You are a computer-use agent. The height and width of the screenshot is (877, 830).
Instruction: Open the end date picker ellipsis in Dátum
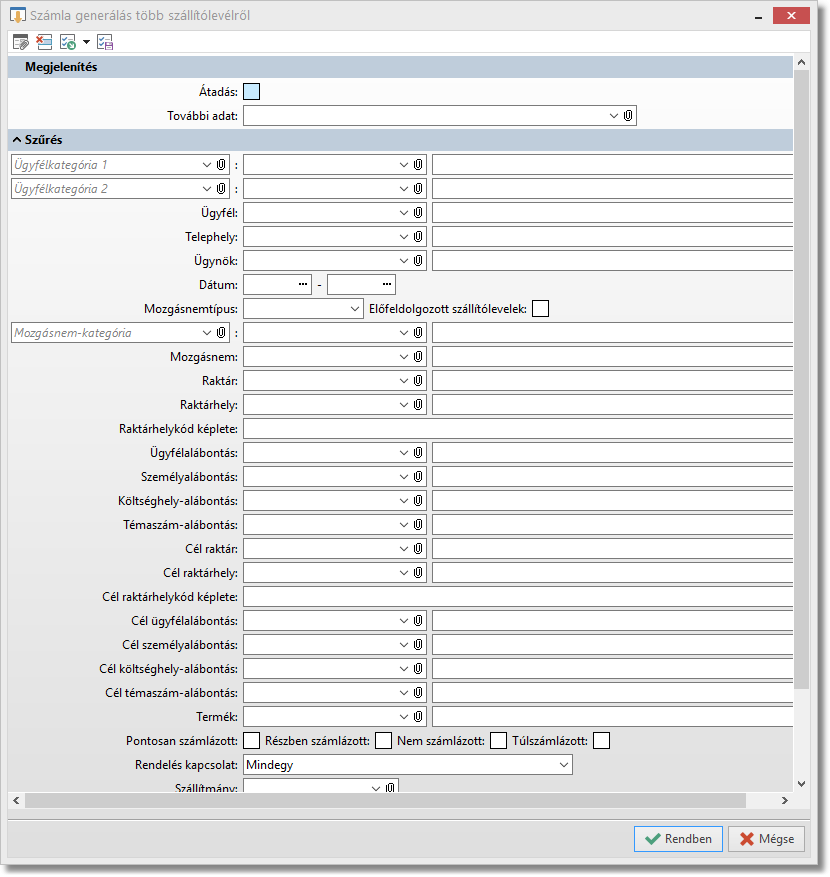[386, 284]
